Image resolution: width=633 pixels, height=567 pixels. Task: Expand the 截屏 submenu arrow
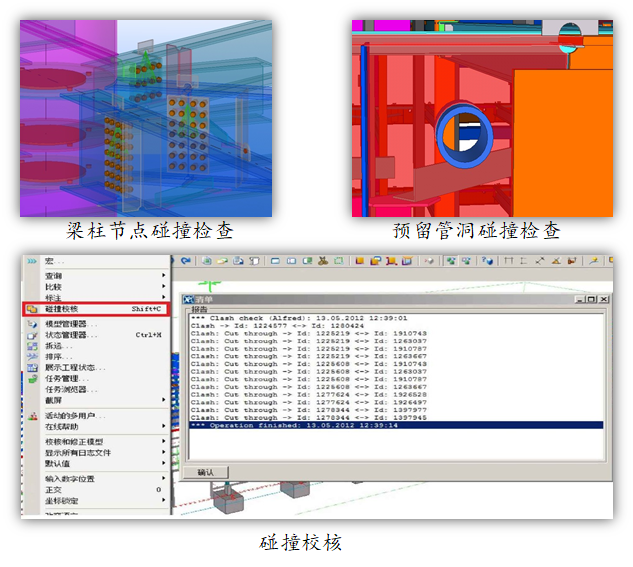pyautogui.click(x=163, y=400)
